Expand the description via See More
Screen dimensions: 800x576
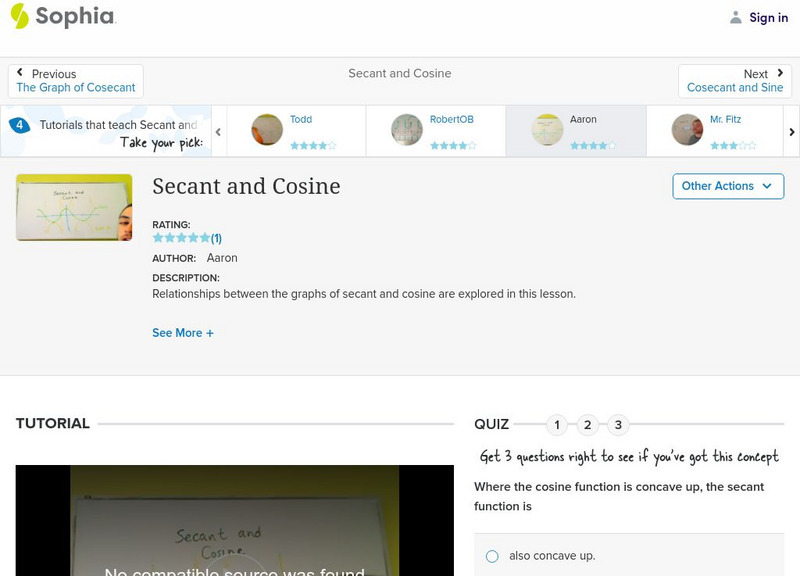(x=183, y=332)
